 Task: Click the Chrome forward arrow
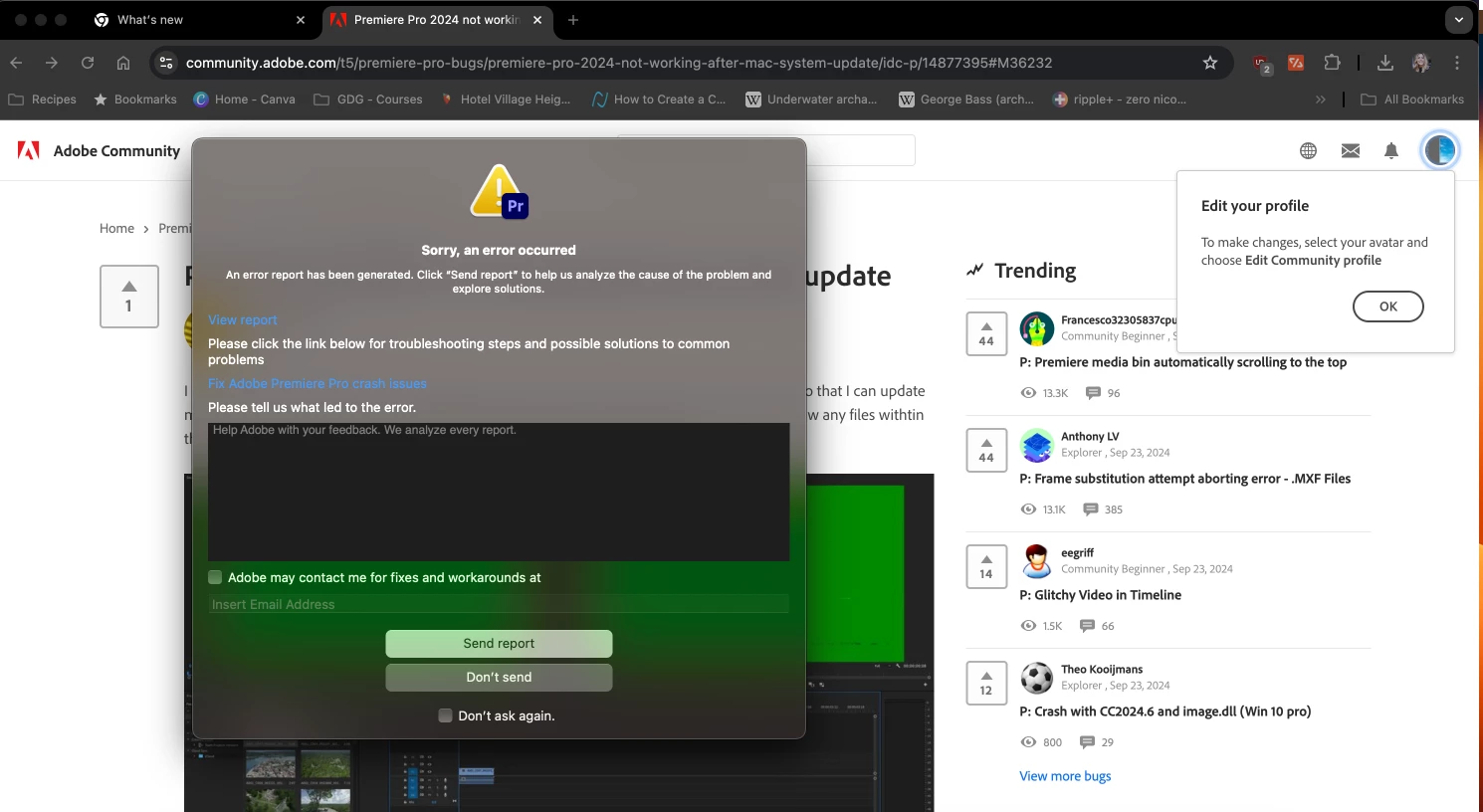[x=52, y=63]
